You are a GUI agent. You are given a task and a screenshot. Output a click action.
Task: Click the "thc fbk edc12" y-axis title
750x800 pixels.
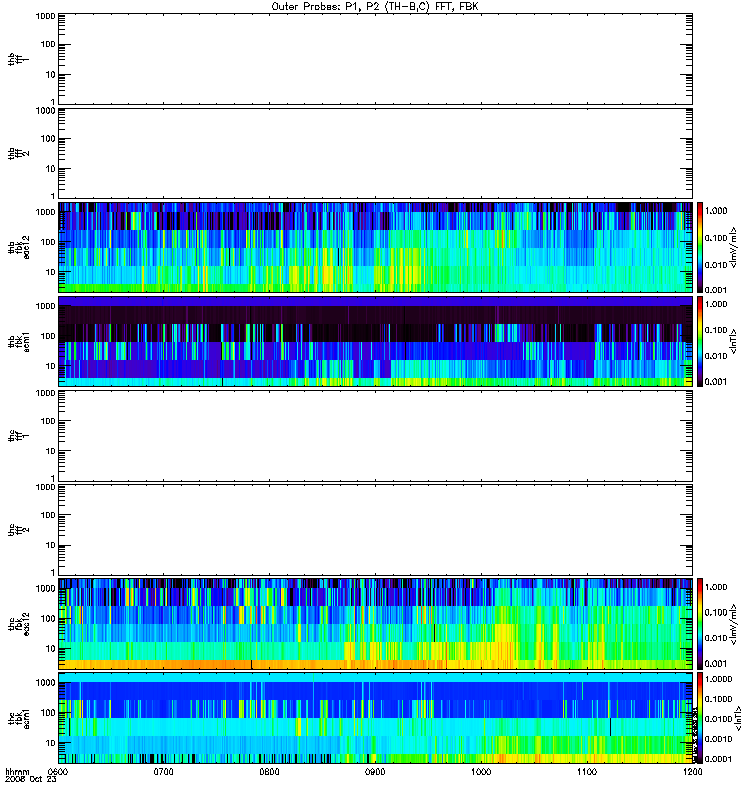pyautogui.click(x=19, y=623)
